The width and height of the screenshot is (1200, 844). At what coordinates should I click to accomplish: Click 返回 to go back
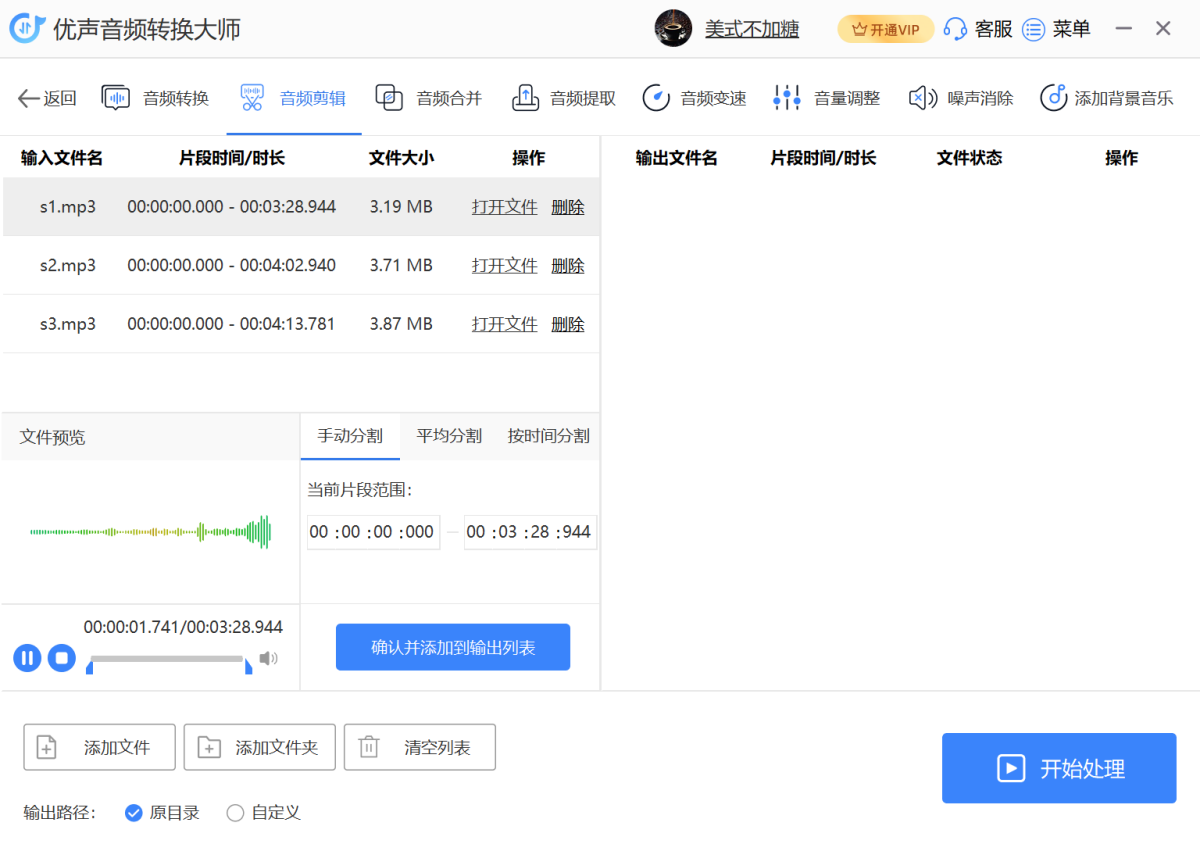(x=45, y=97)
